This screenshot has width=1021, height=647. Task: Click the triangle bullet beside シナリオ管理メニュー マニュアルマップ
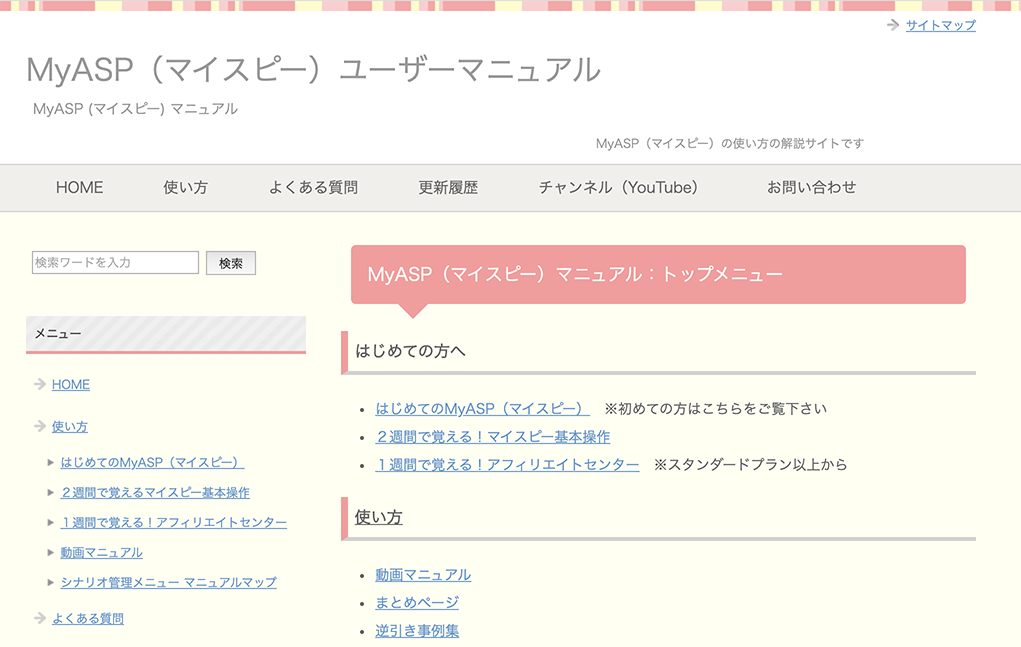click(x=50, y=583)
